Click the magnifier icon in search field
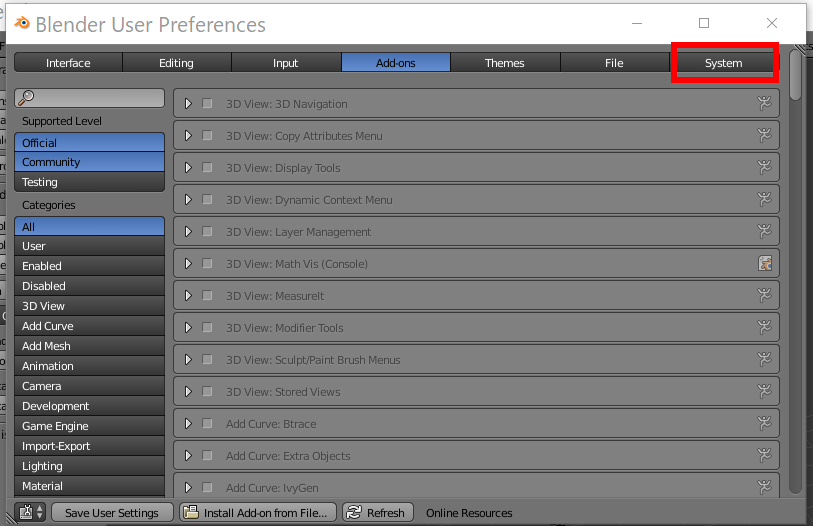813x526 pixels. [26, 97]
